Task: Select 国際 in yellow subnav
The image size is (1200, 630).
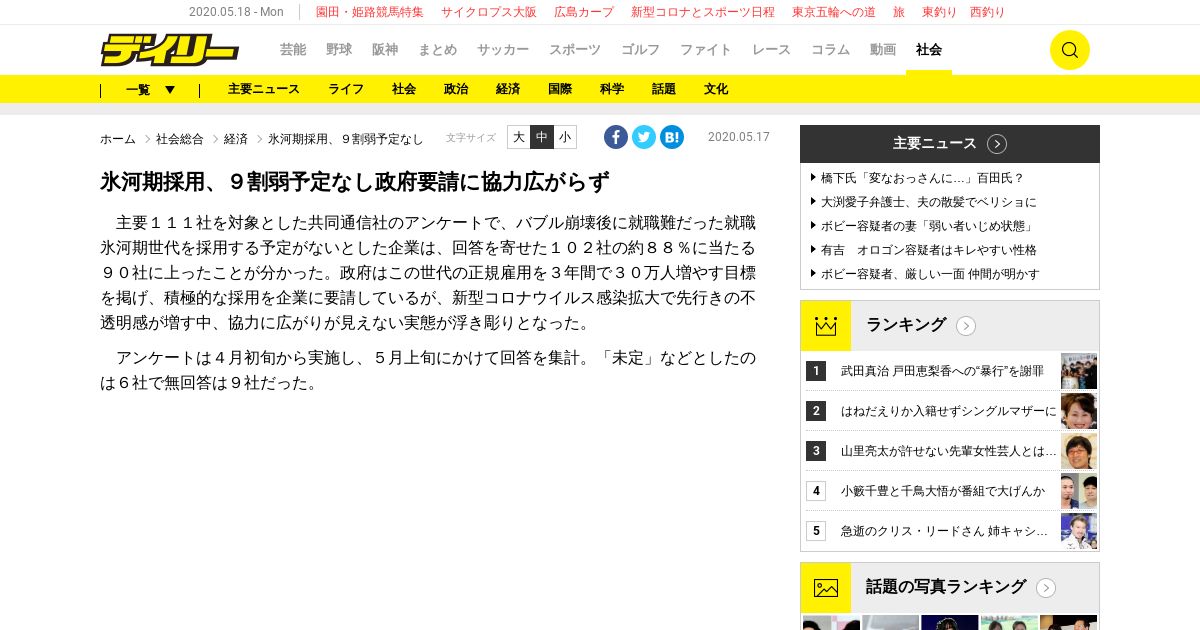Action: pos(560,89)
